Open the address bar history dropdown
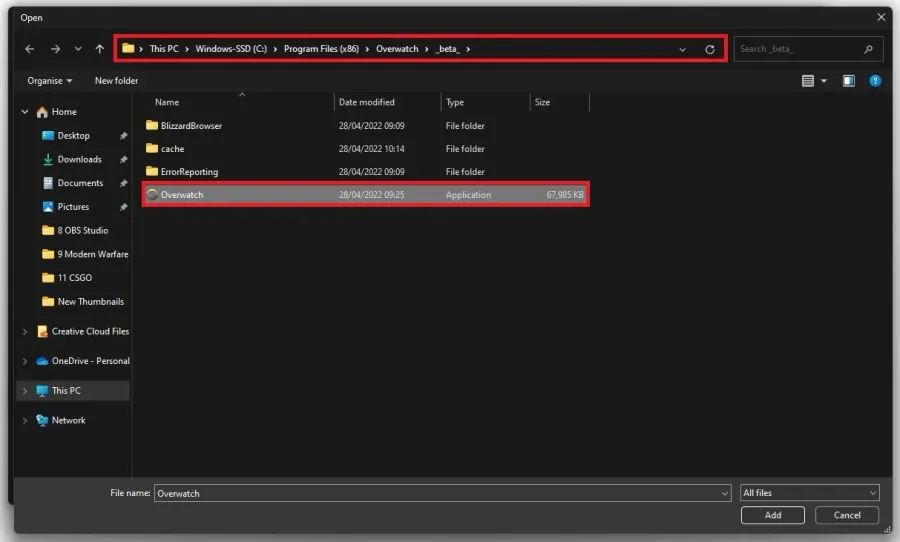This screenshot has width=900, height=542. [x=682, y=49]
